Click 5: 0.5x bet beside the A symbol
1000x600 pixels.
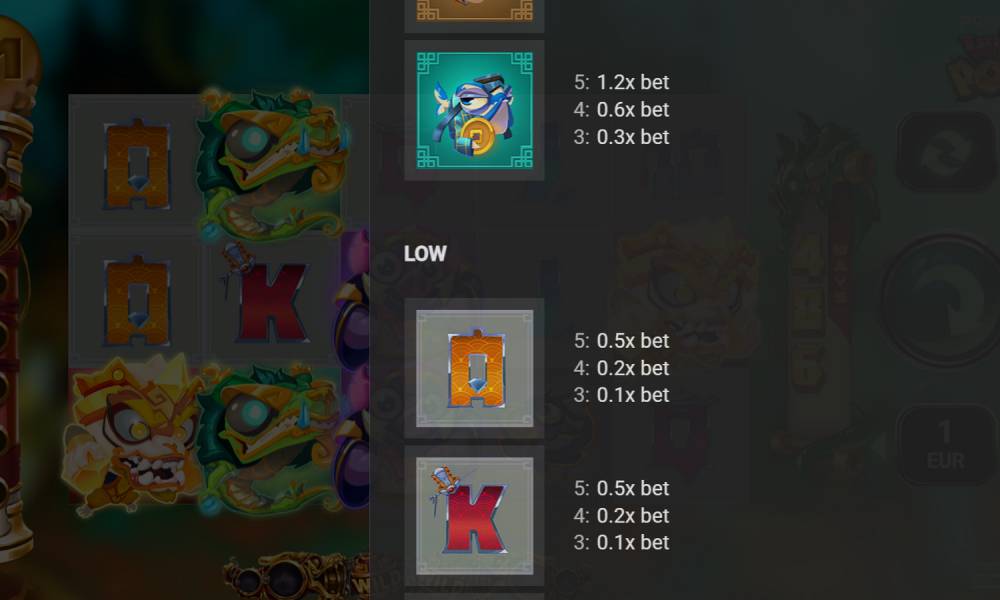point(621,340)
